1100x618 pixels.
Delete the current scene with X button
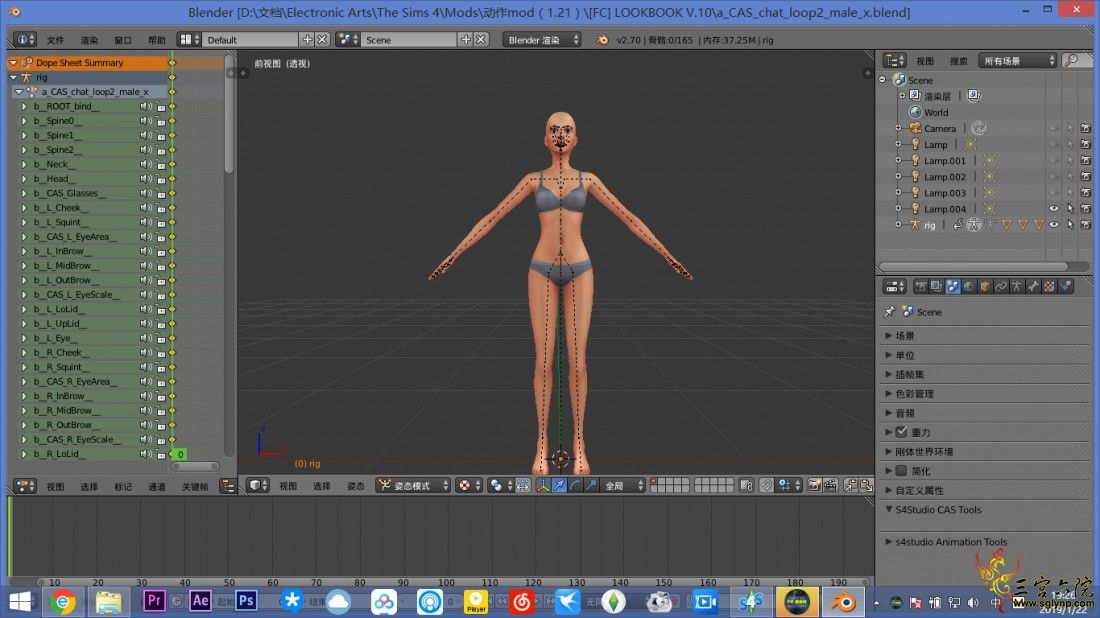click(x=481, y=40)
